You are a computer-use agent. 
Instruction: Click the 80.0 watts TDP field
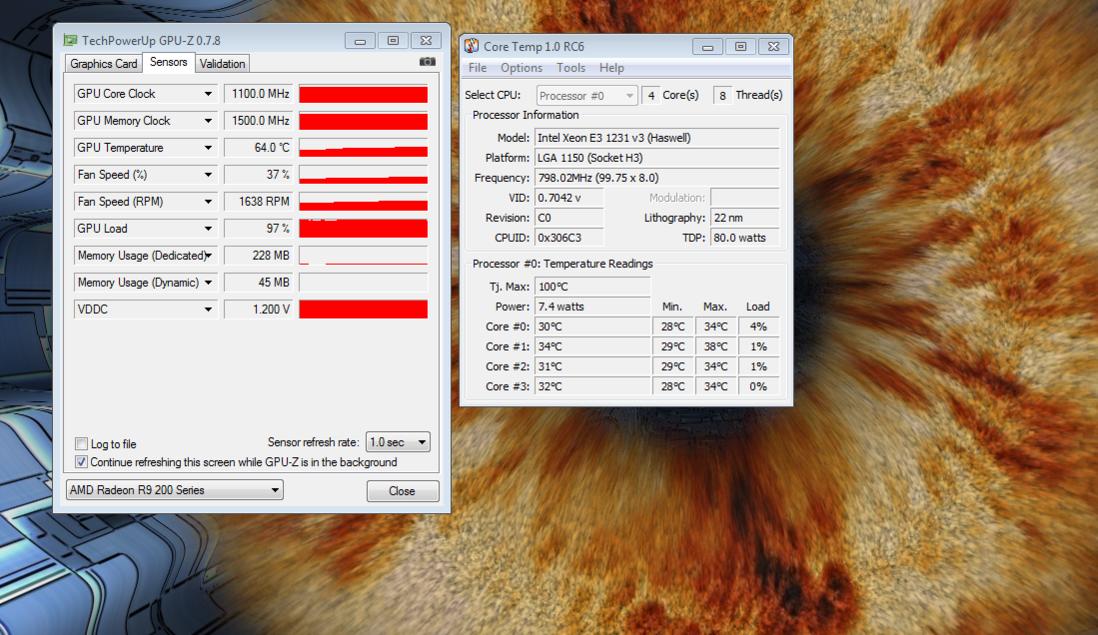tap(745, 238)
